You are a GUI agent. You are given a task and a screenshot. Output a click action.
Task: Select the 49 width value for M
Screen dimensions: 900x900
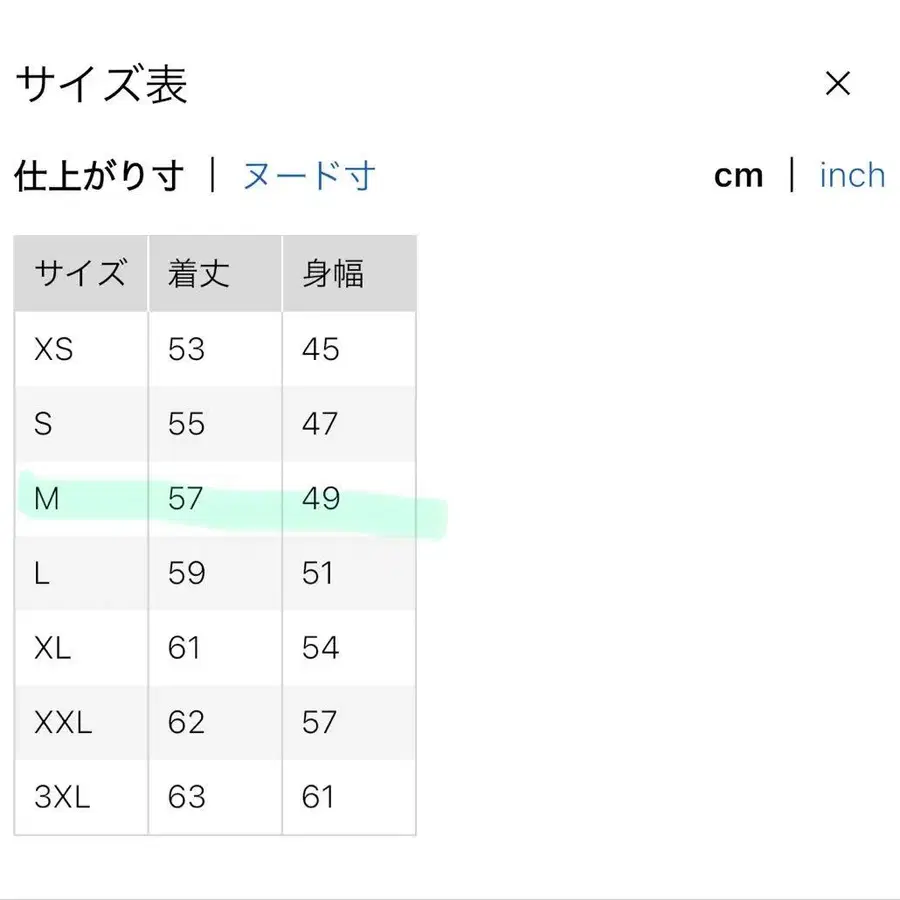click(320, 498)
